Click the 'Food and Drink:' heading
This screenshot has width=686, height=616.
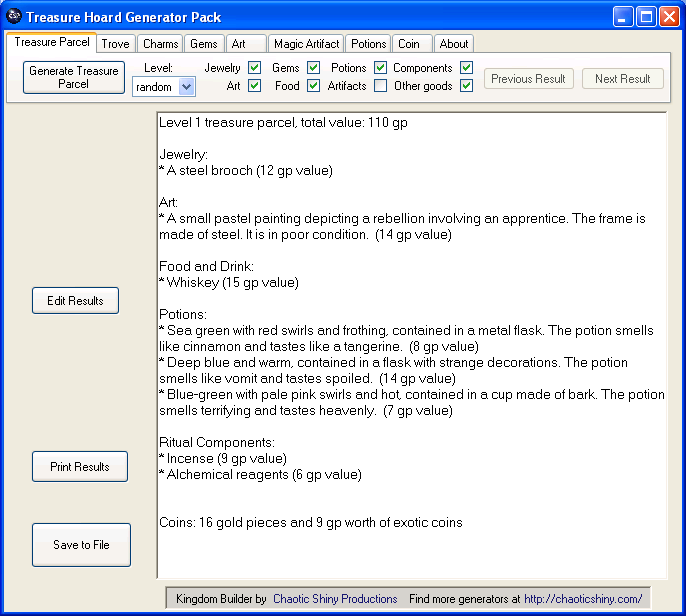point(206,266)
